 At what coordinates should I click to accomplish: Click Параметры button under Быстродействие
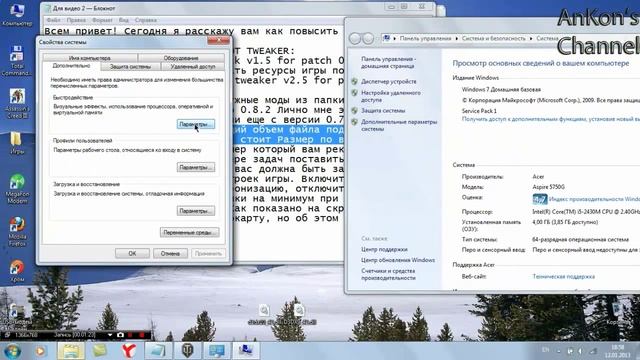coord(196,124)
